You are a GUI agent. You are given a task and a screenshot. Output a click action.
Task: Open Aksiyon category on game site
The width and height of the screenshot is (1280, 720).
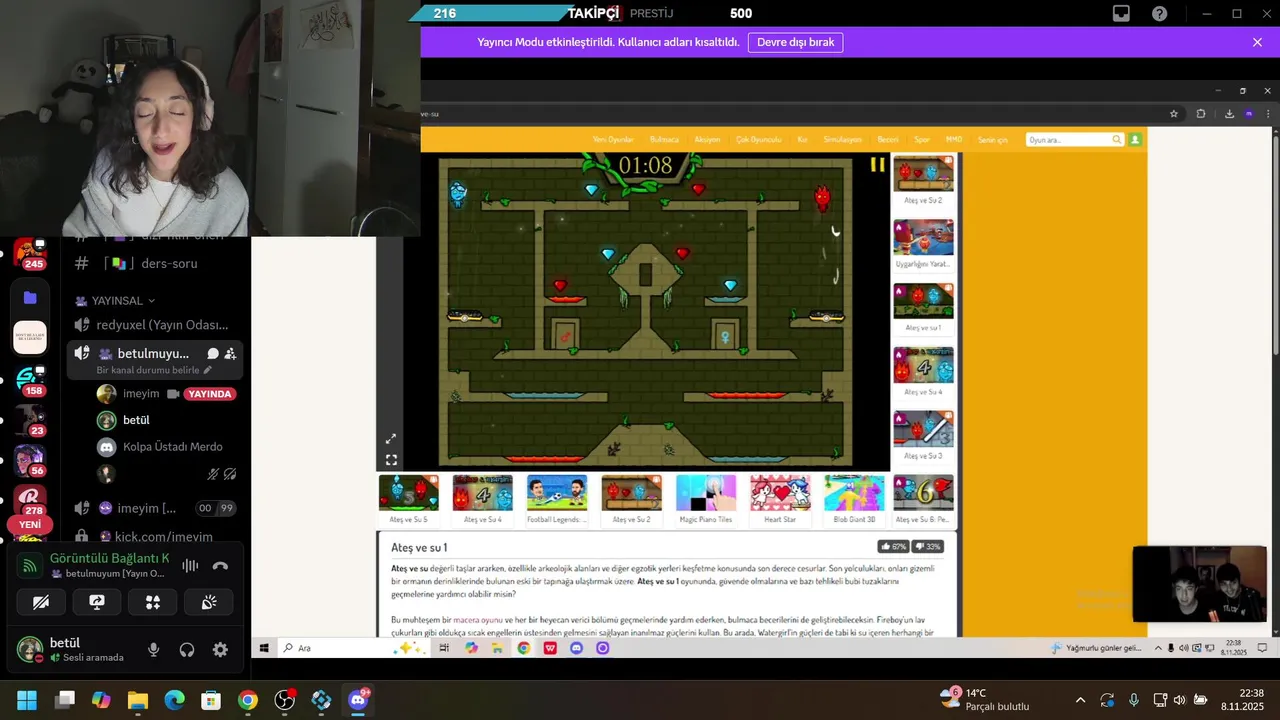(707, 140)
